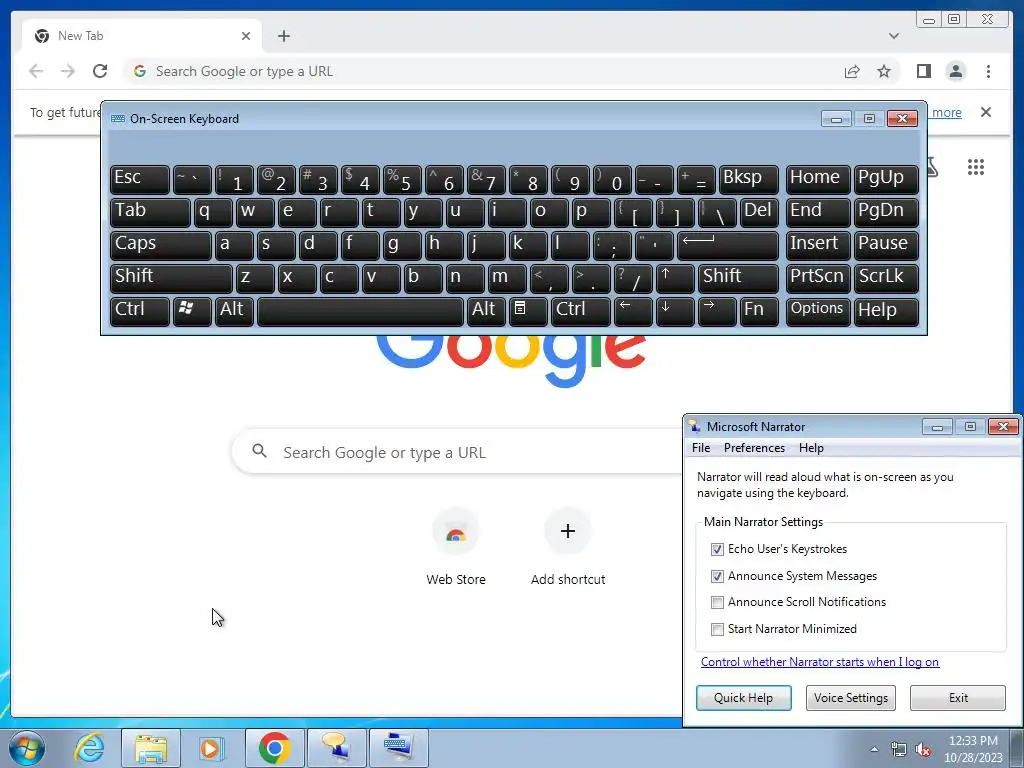Viewport: 1024px width, 768px height.
Task: Uncheck Announce System Messages
Action: click(x=717, y=576)
